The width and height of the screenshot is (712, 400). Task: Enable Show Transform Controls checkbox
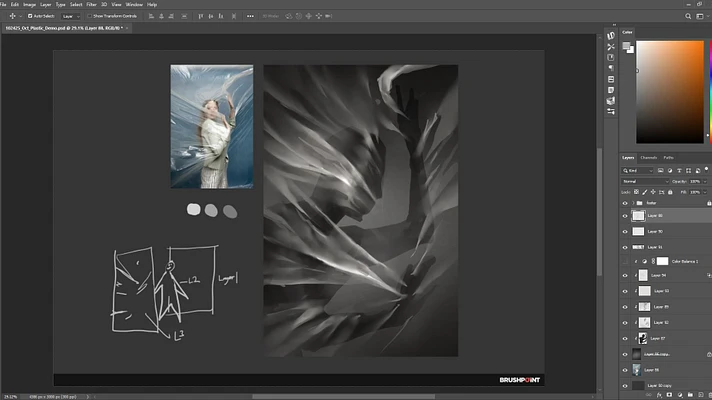tap(89, 16)
